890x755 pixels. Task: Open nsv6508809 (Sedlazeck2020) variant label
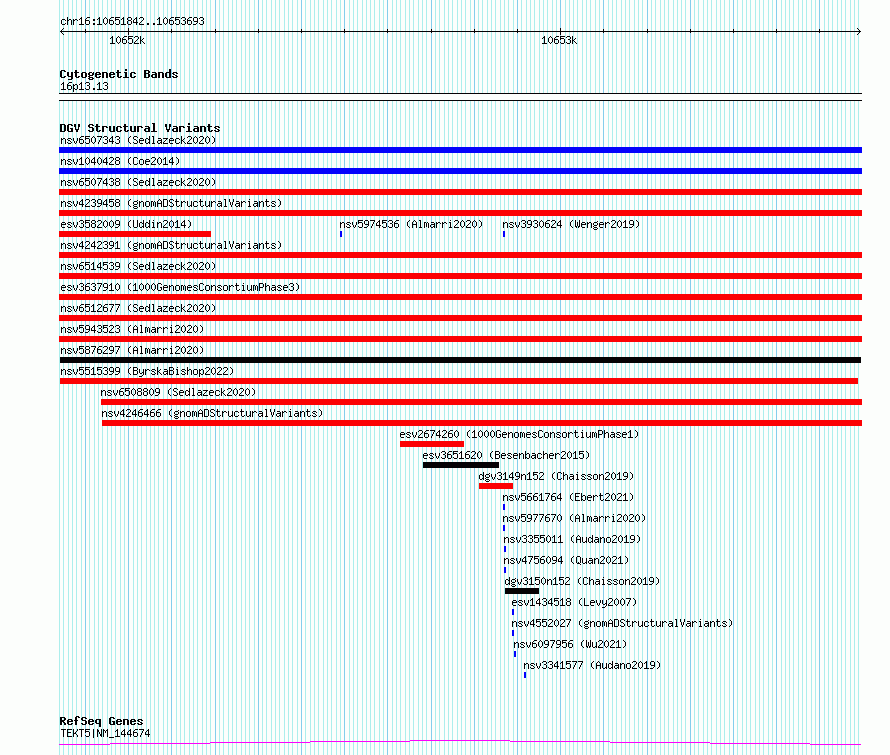178,392
